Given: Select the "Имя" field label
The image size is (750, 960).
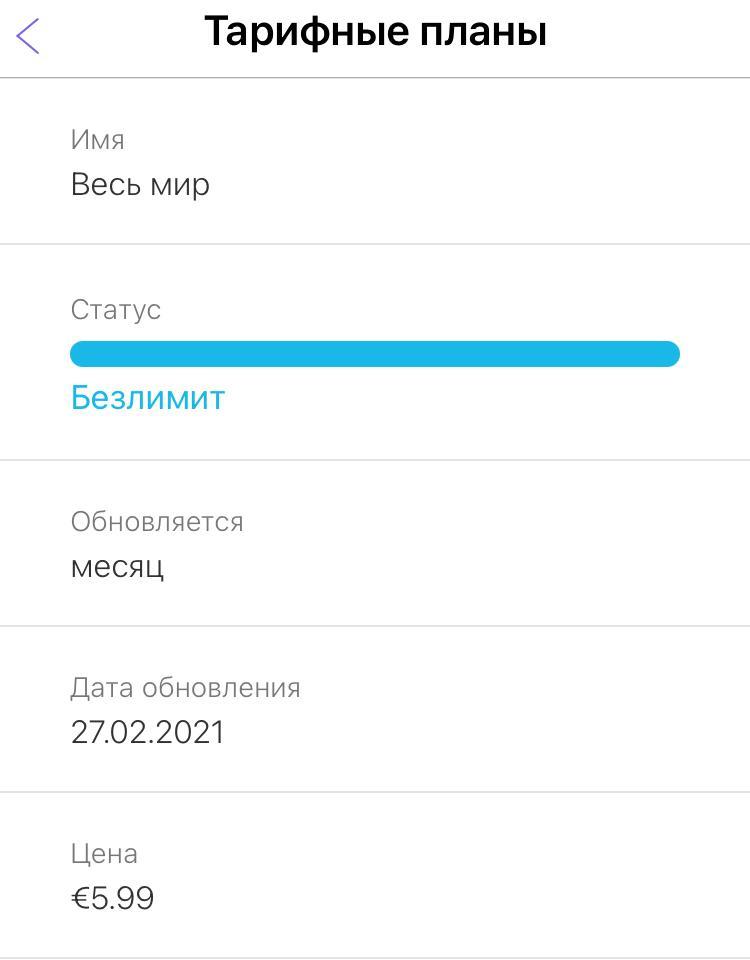Looking at the screenshot, I should pos(97,140).
